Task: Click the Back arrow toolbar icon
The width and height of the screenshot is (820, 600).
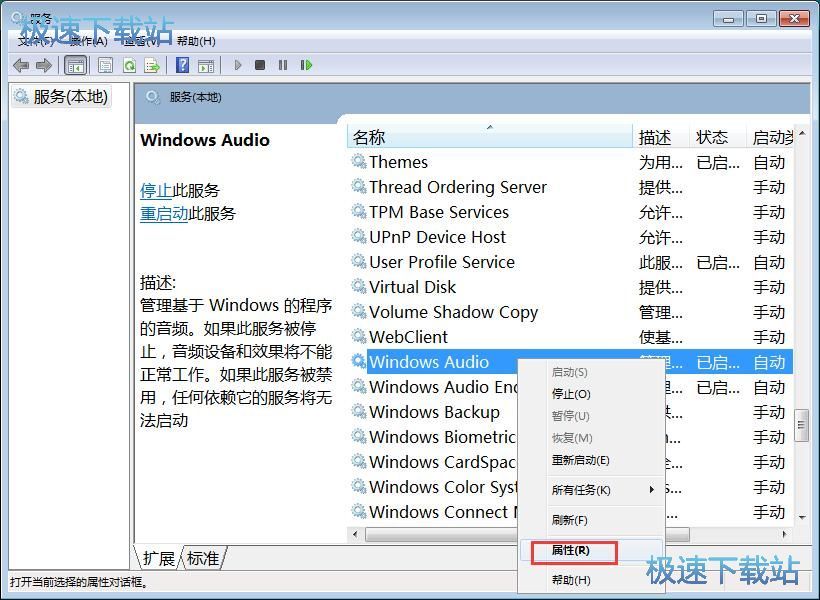Action: (21, 65)
